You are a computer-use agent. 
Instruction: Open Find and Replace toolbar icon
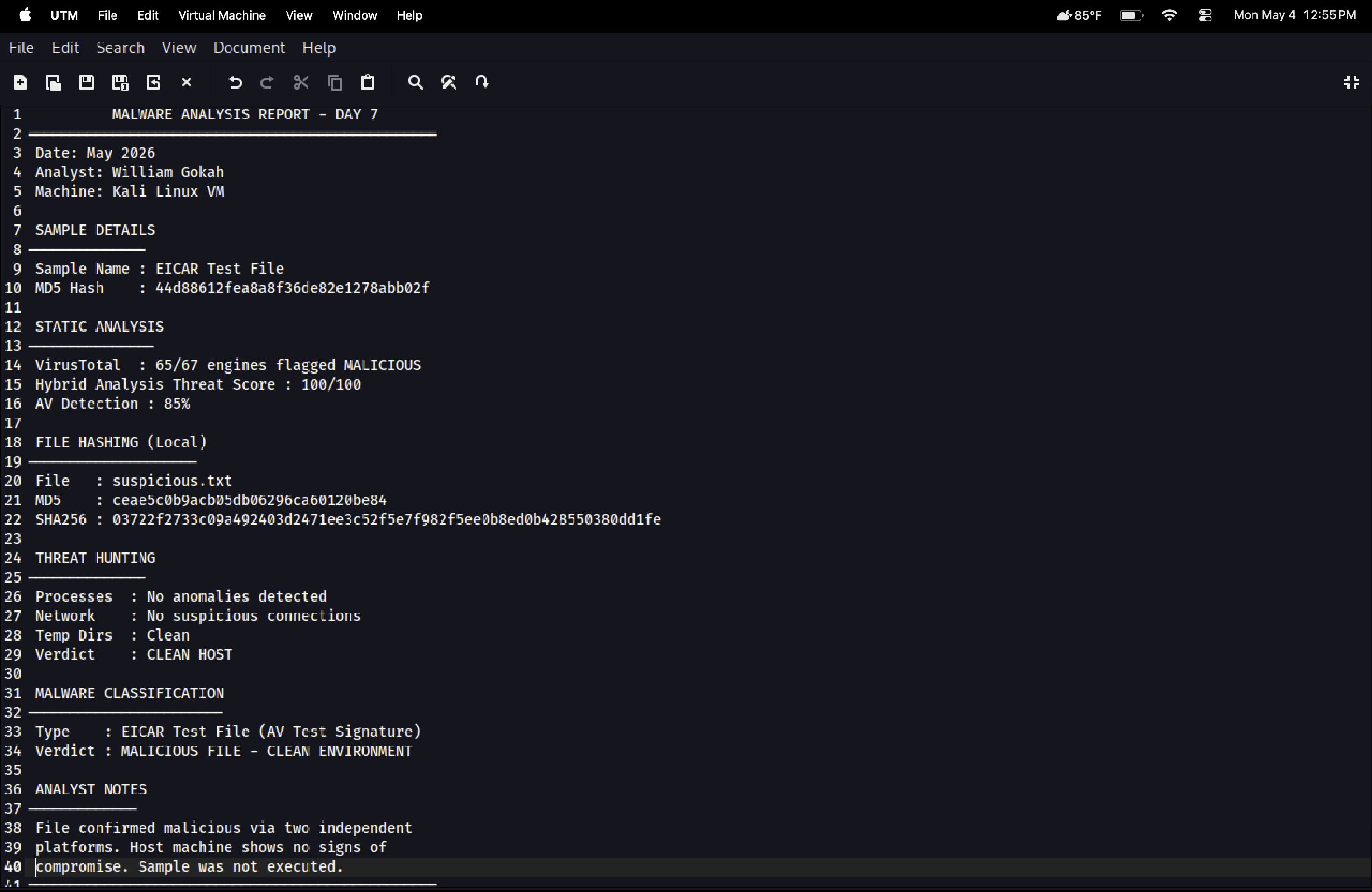click(449, 83)
